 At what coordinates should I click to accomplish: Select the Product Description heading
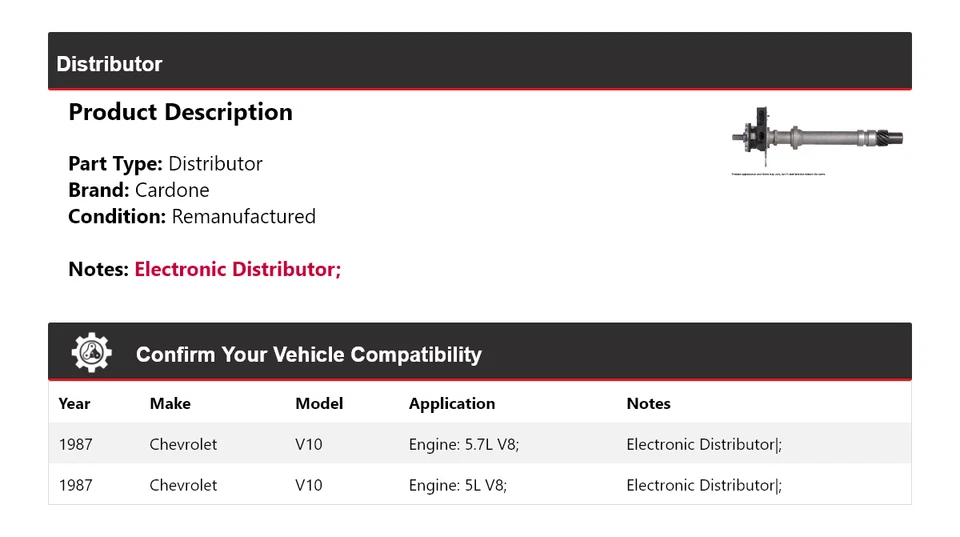(x=180, y=112)
